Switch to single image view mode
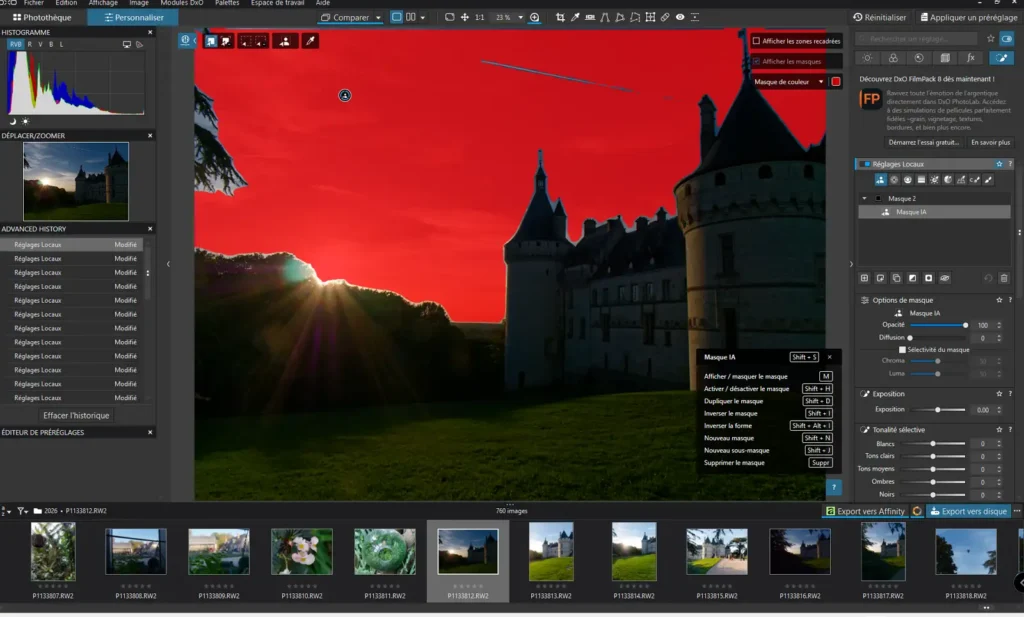This screenshot has height=617, width=1024. click(x=396, y=17)
